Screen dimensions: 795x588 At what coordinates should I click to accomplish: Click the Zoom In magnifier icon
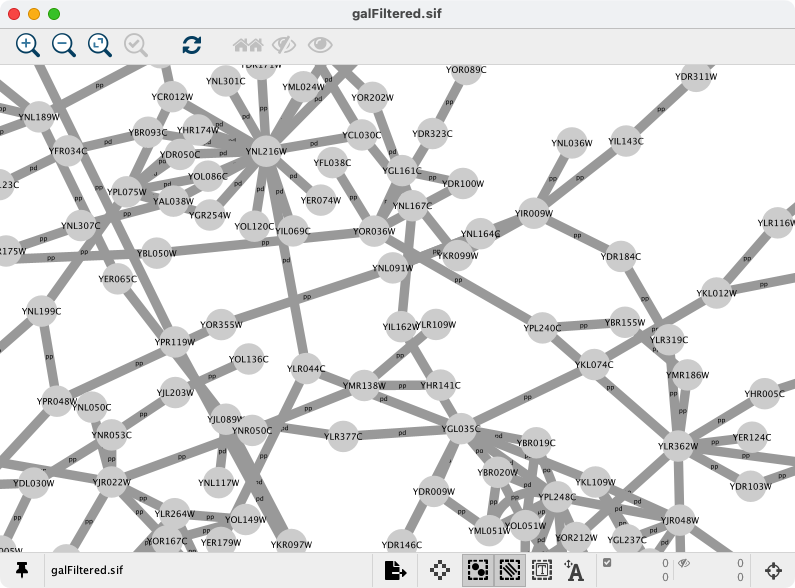(28, 44)
